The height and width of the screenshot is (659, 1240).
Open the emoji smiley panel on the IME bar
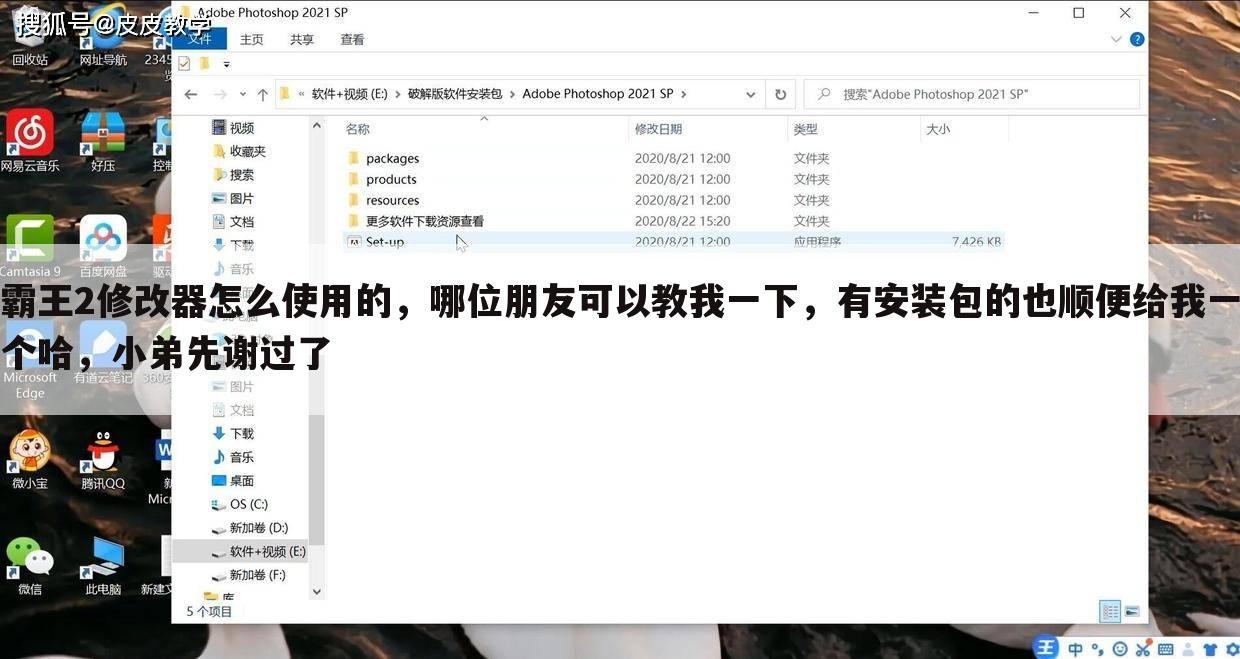pos(1119,649)
